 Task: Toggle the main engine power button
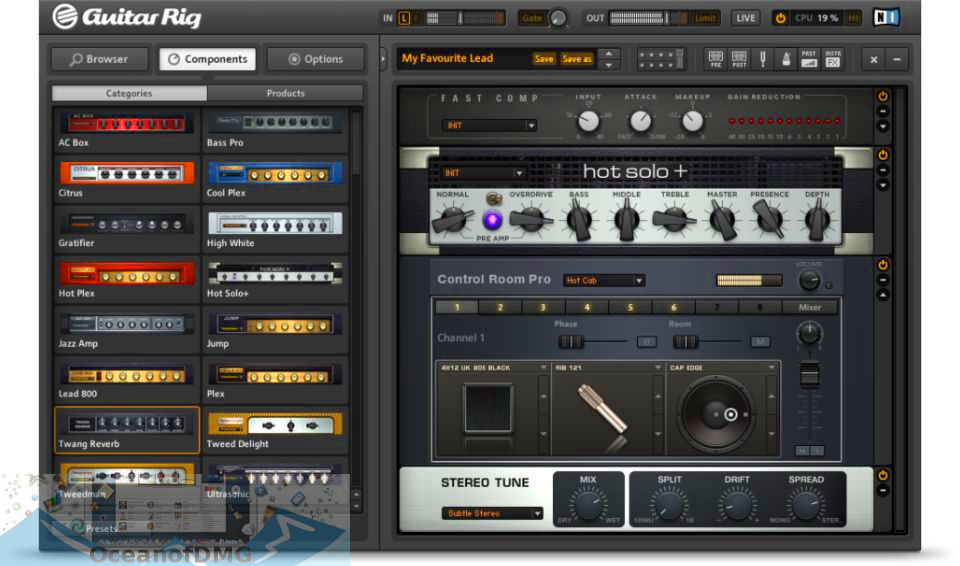[781, 18]
